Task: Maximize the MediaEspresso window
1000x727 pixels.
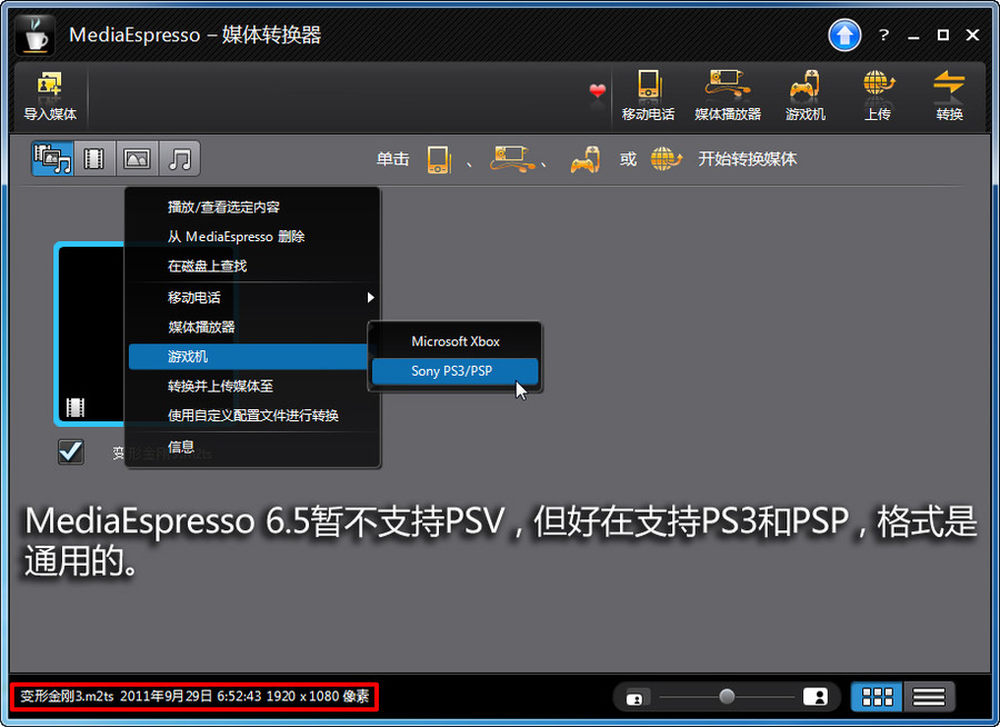Action: pos(943,35)
